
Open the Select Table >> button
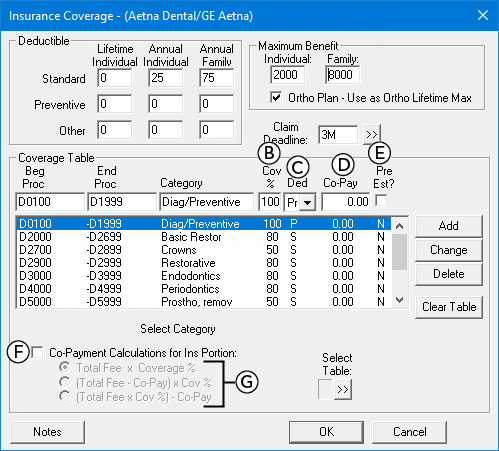coord(343,389)
